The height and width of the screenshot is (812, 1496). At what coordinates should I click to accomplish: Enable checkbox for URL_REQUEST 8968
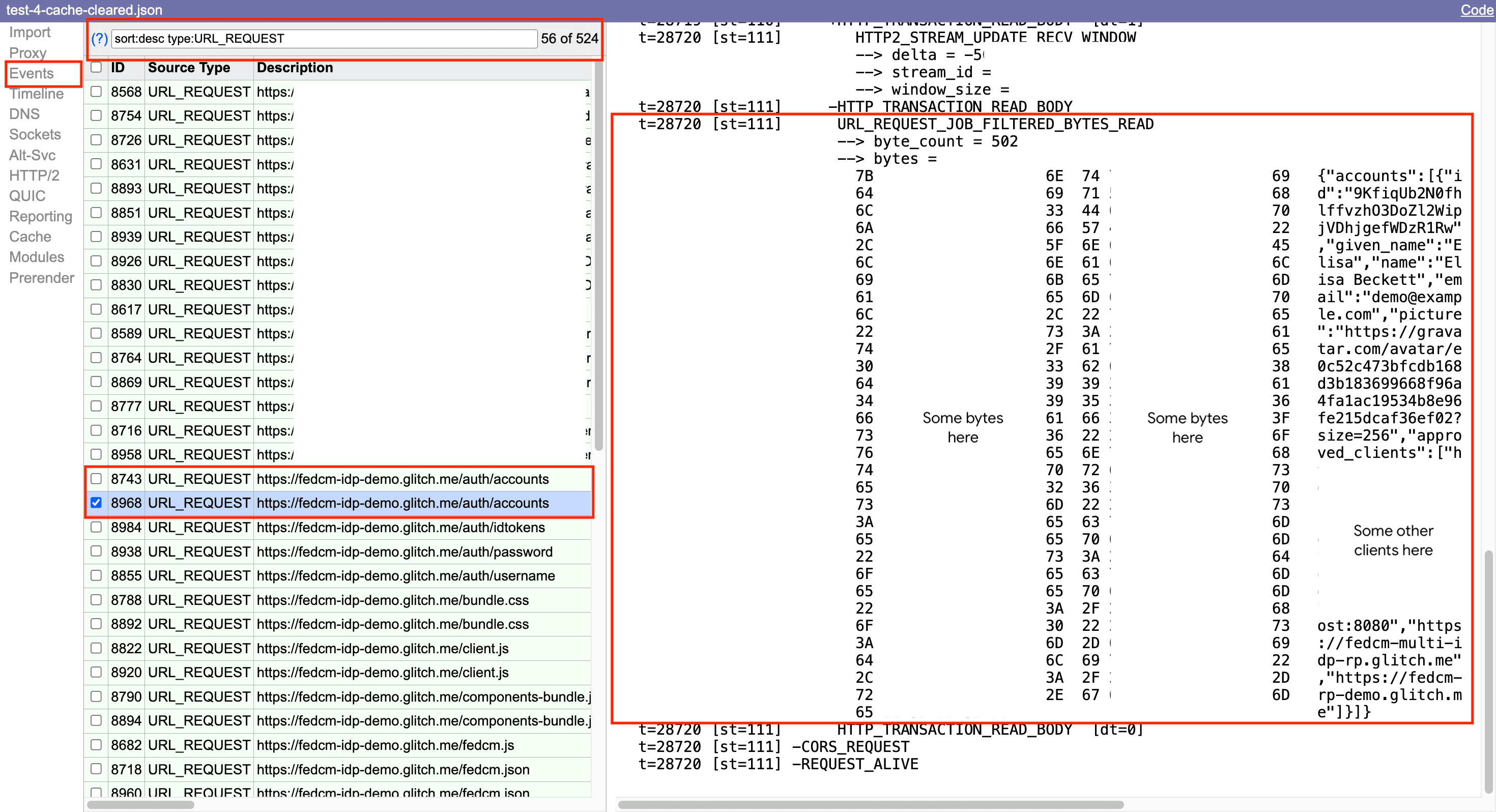tap(96, 503)
